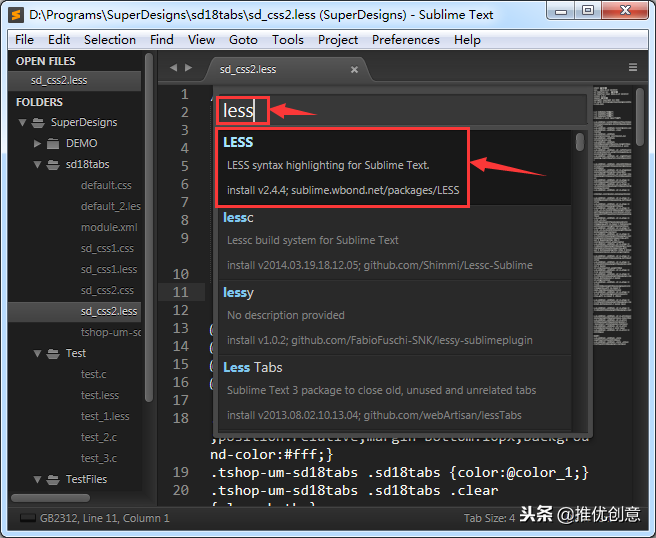The height and width of the screenshot is (538, 656).
Task: Collapse the SuperDesigns folder arrow
Action: 23,123
